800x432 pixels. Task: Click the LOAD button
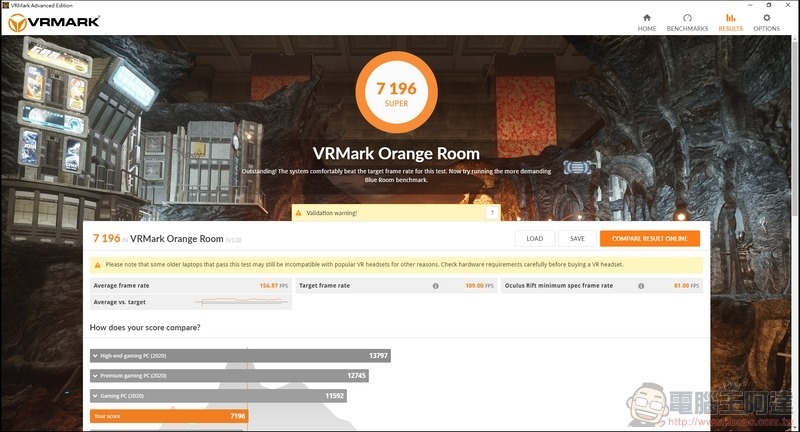[535, 239]
